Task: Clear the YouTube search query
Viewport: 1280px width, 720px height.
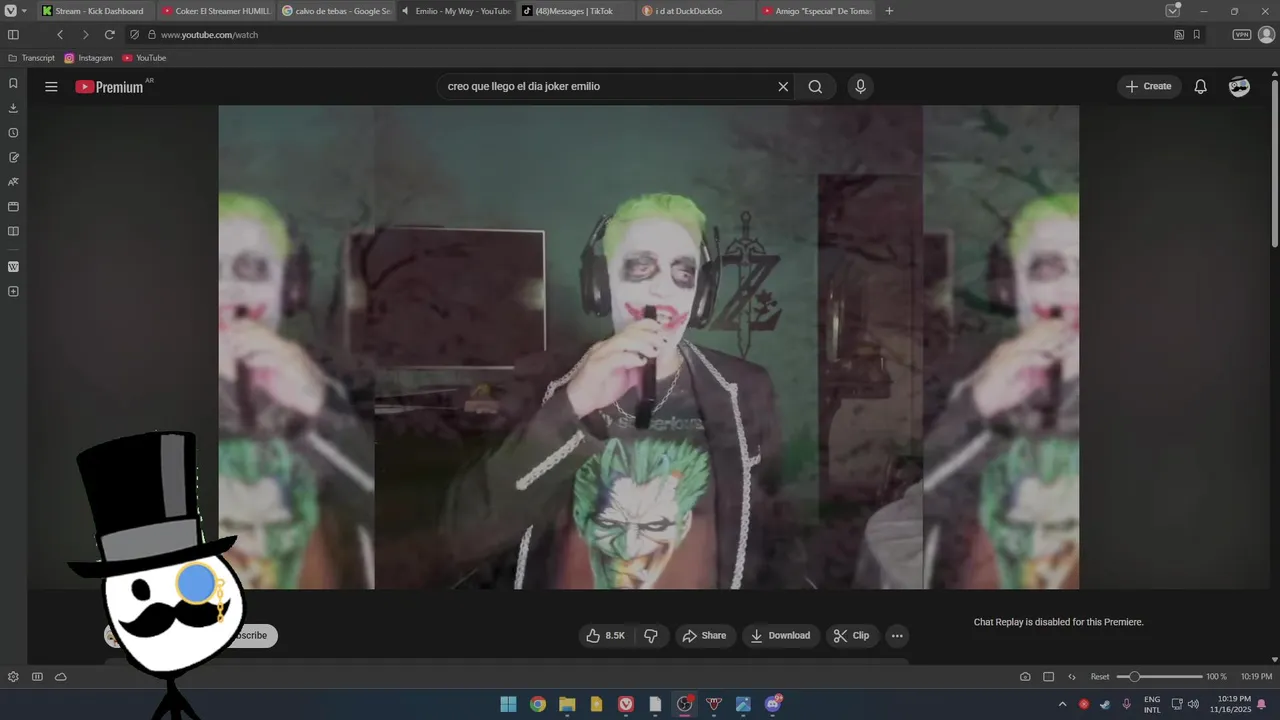Action: point(783,86)
